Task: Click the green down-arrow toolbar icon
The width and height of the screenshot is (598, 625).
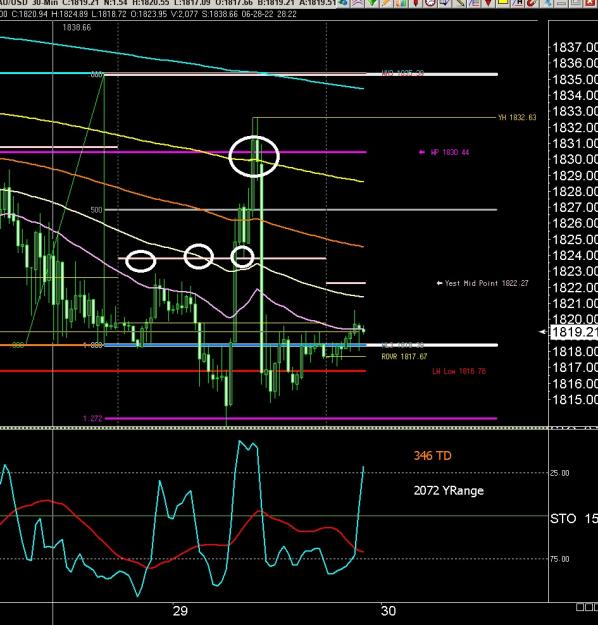Action: pyautogui.click(x=373, y=3)
